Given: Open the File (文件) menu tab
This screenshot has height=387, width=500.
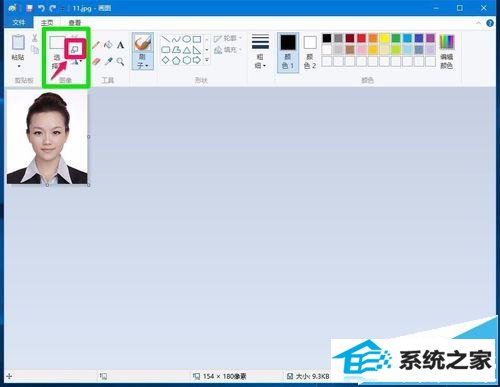Looking at the screenshot, I should pos(19,22).
